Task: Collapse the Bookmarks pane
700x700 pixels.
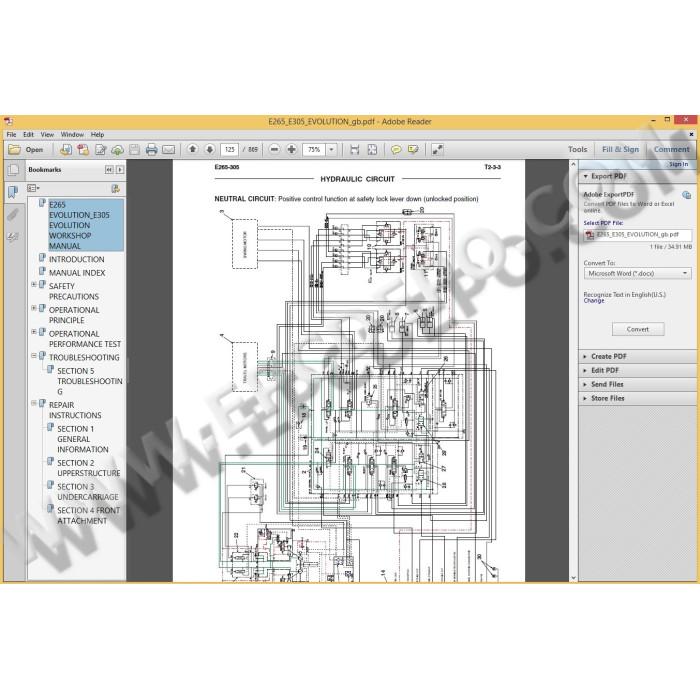Action: (x=109, y=170)
